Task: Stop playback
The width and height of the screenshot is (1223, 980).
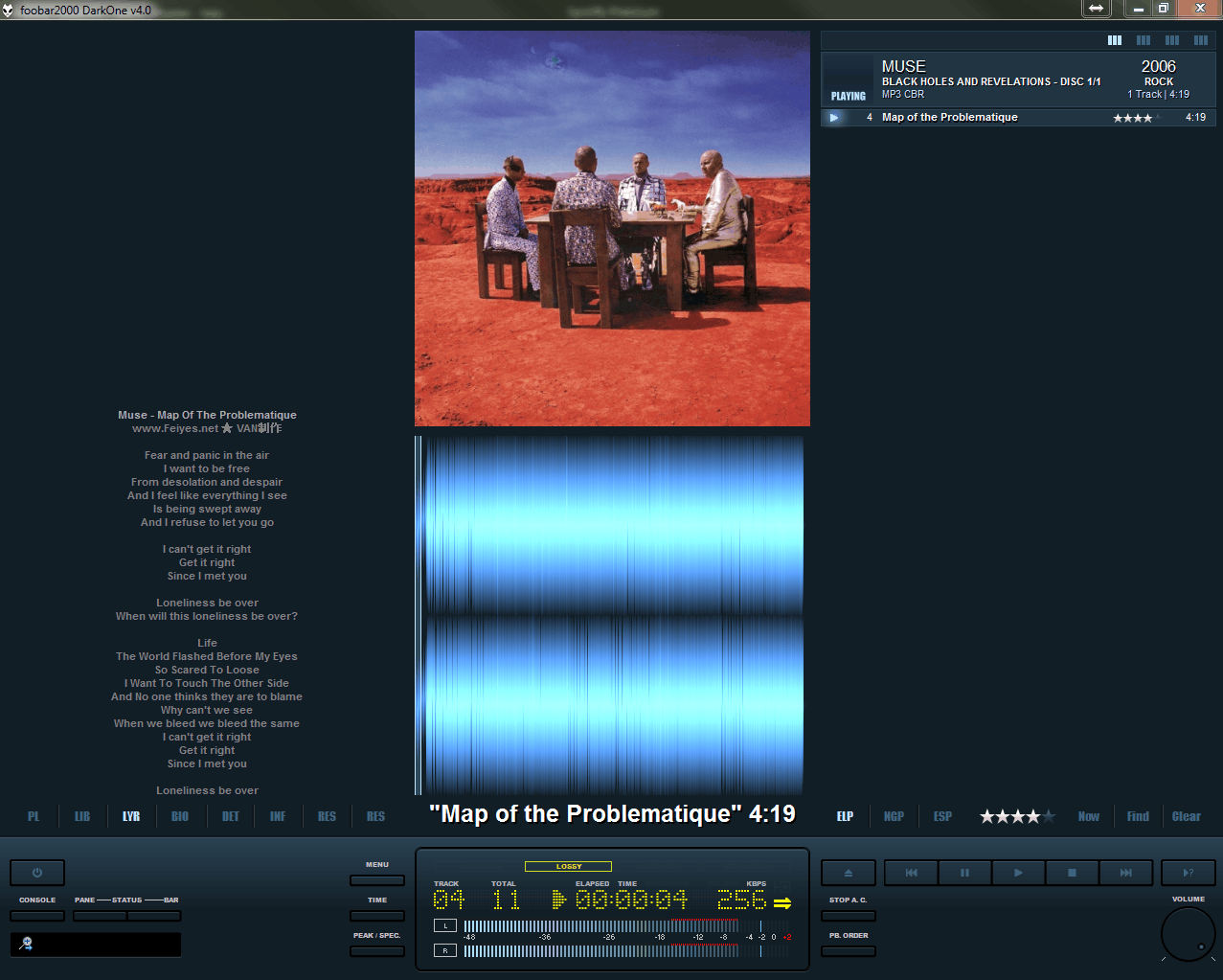Action: (1072, 873)
